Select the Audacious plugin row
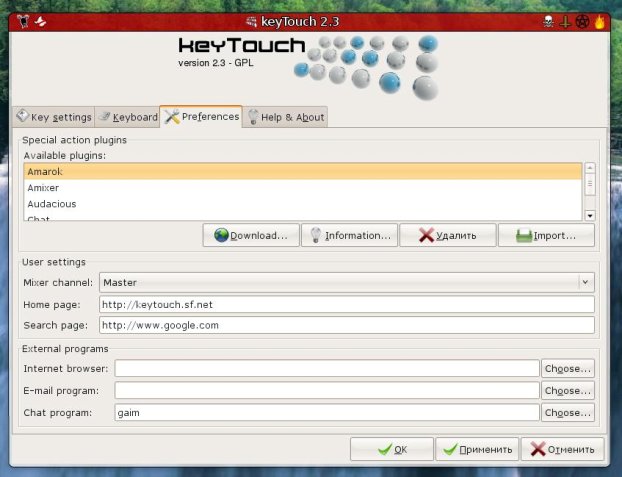Viewport: 622px width, 477px height. tap(303, 204)
